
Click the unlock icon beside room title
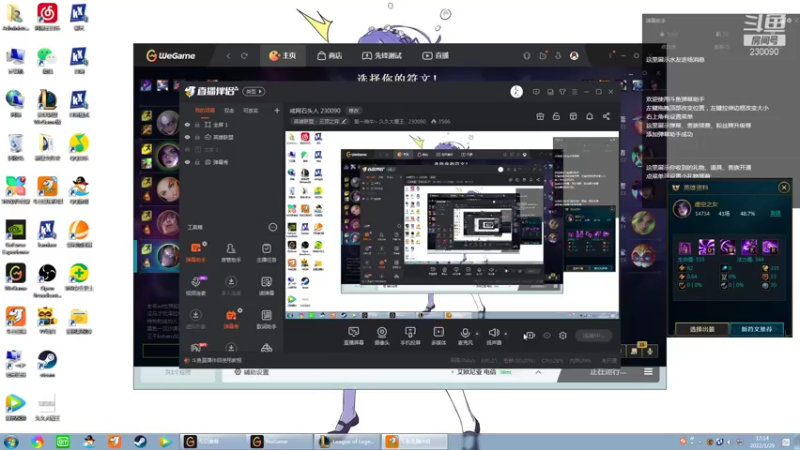pyautogui.click(x=556, y=116)
